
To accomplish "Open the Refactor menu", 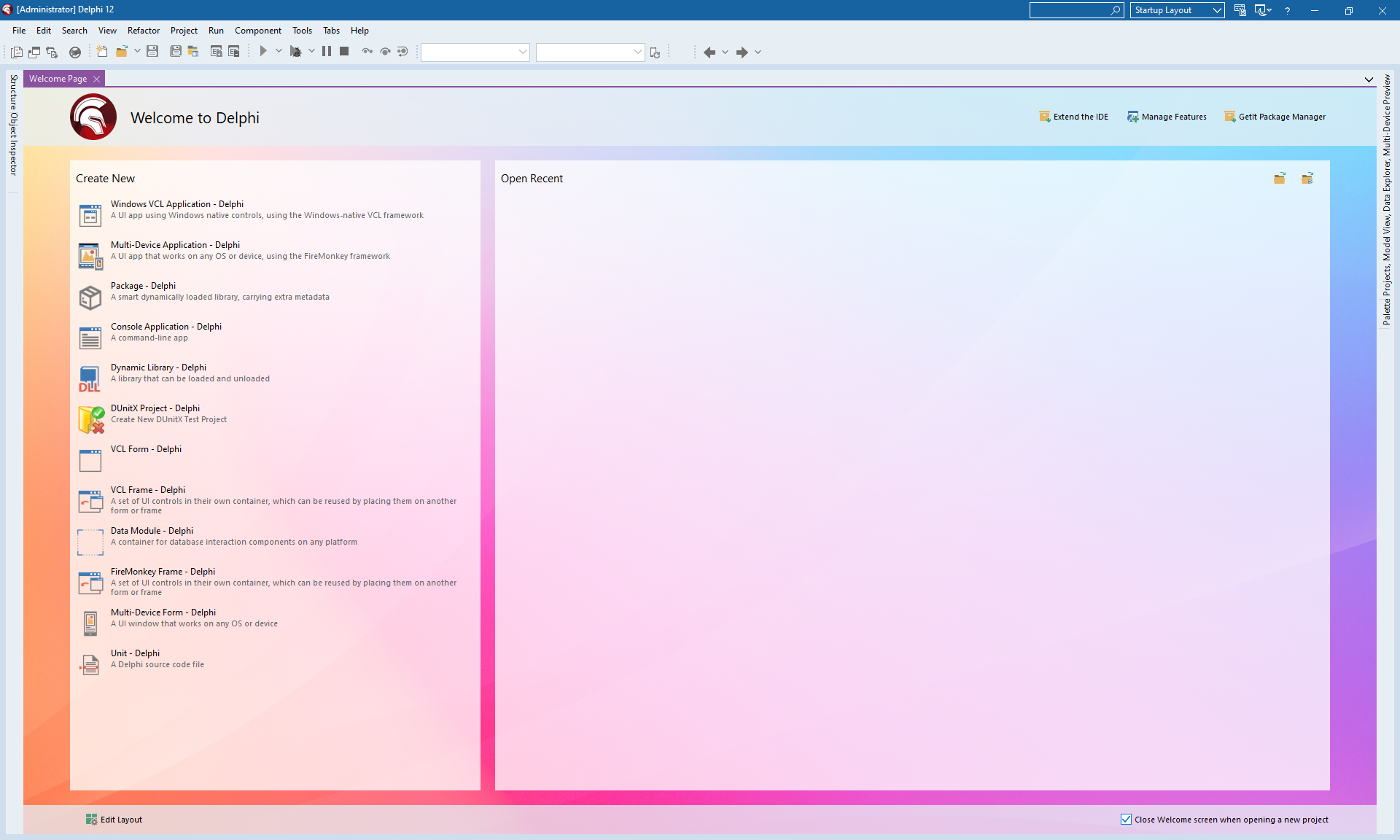I will click(x=144, y=31).
